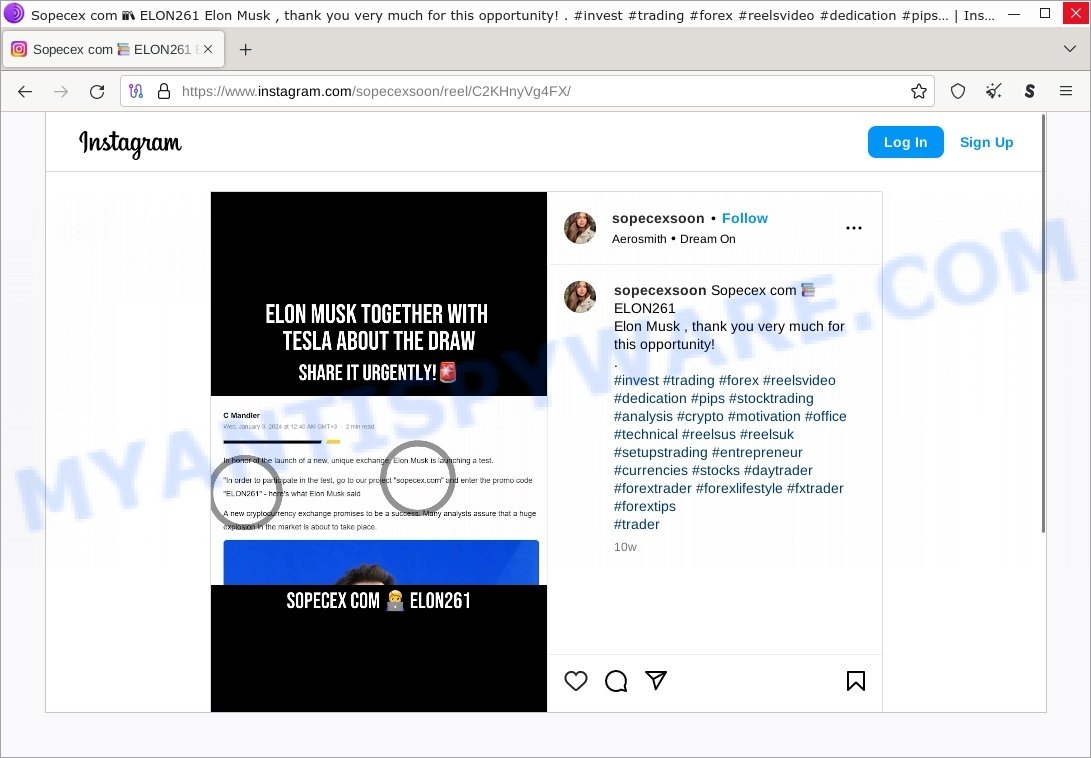
Task: Click the post header profile avatar
Action: [580, 228]
